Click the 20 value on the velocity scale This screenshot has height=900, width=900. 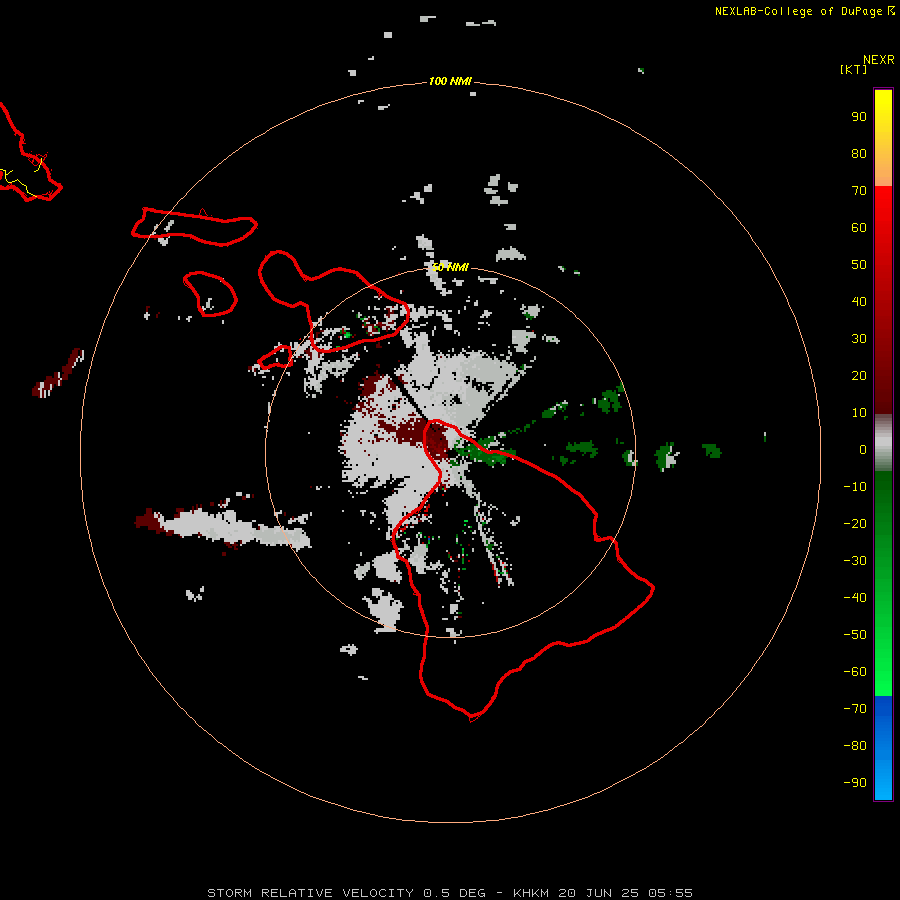tap(859, 375)
